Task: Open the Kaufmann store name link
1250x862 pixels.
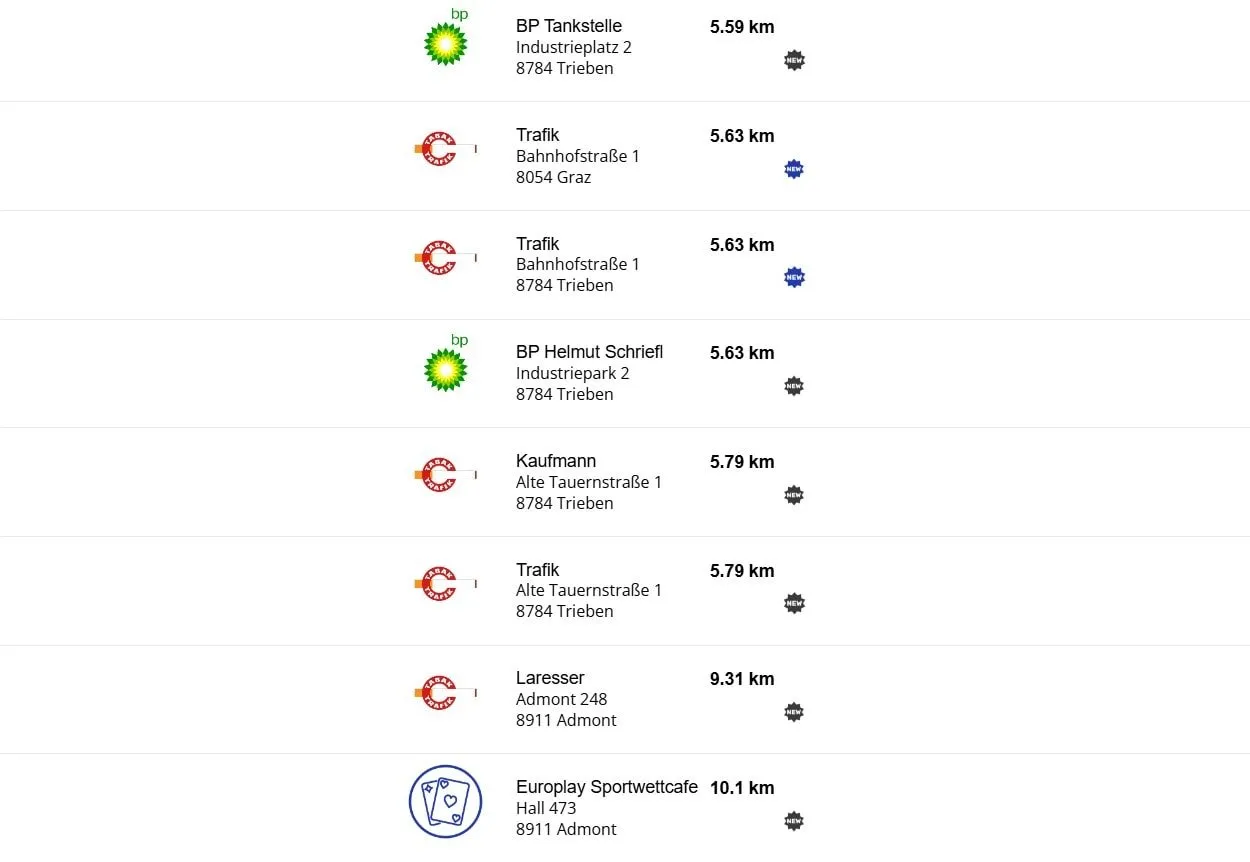Action: tap(556, 461)
